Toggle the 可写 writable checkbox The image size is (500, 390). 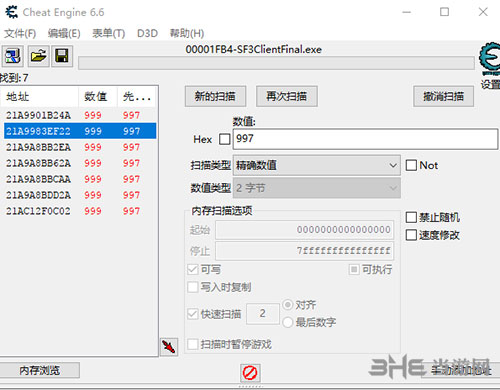point(193,269)
